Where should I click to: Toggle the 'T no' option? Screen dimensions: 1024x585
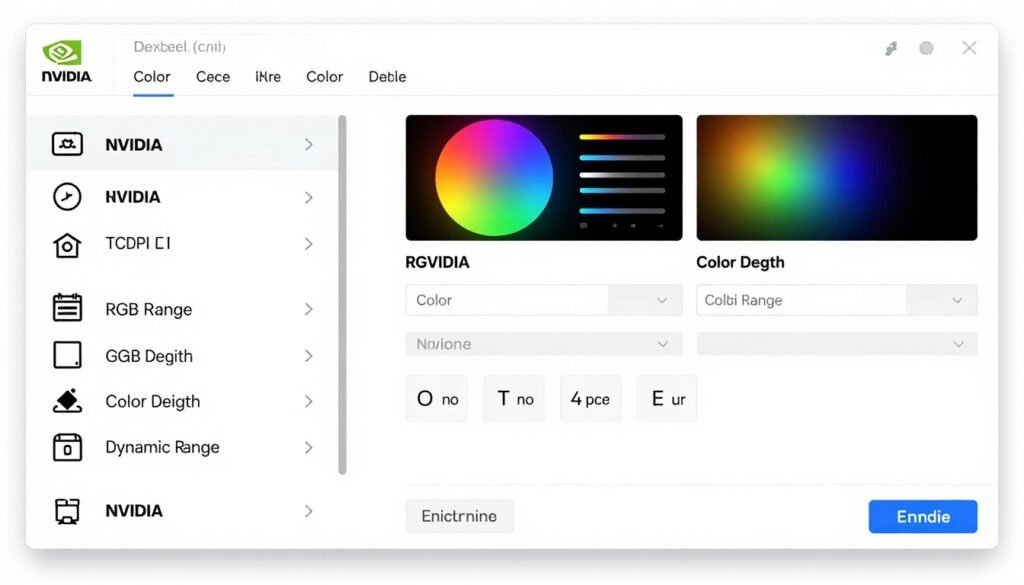[513, 398]
